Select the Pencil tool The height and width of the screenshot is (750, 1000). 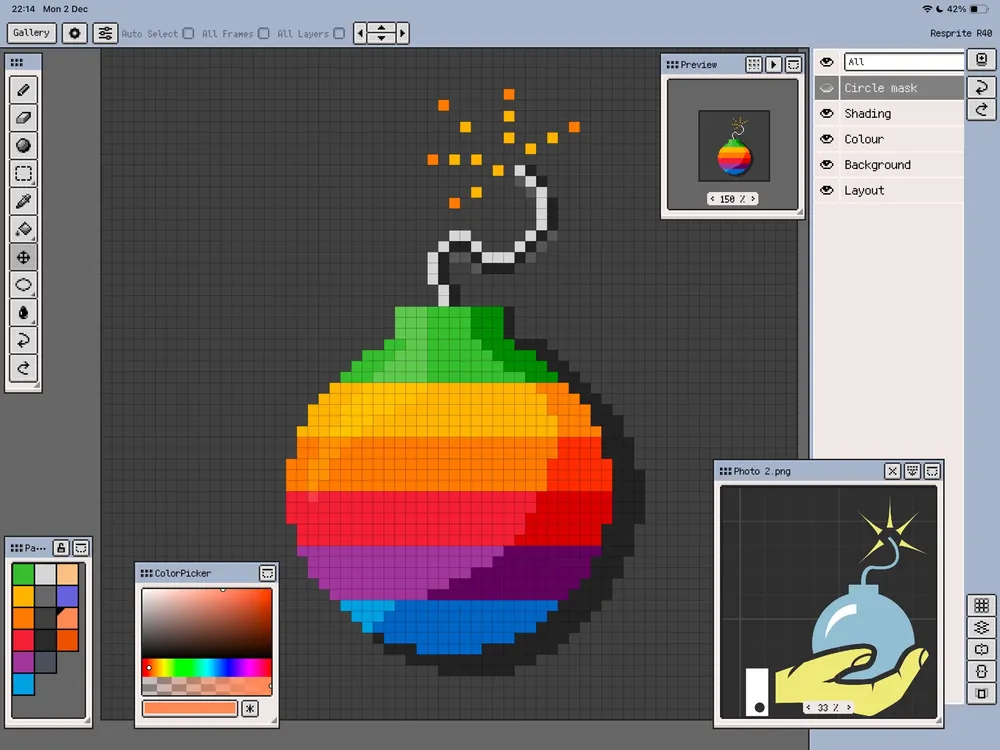pos(24,90)
